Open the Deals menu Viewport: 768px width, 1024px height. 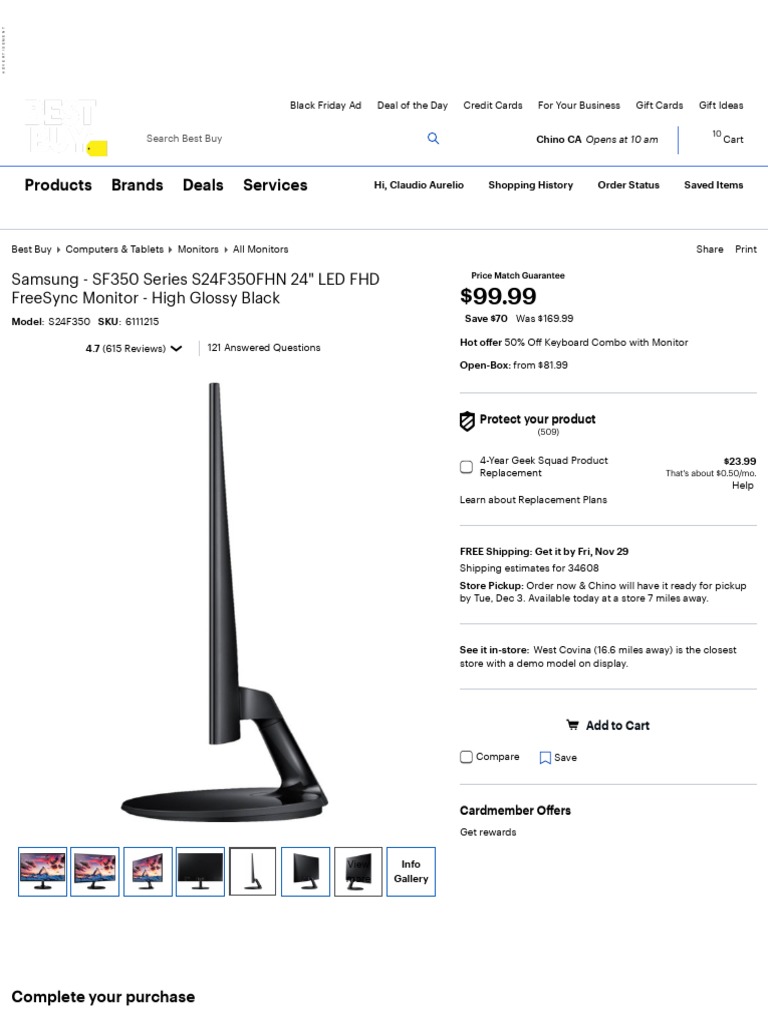203,185
